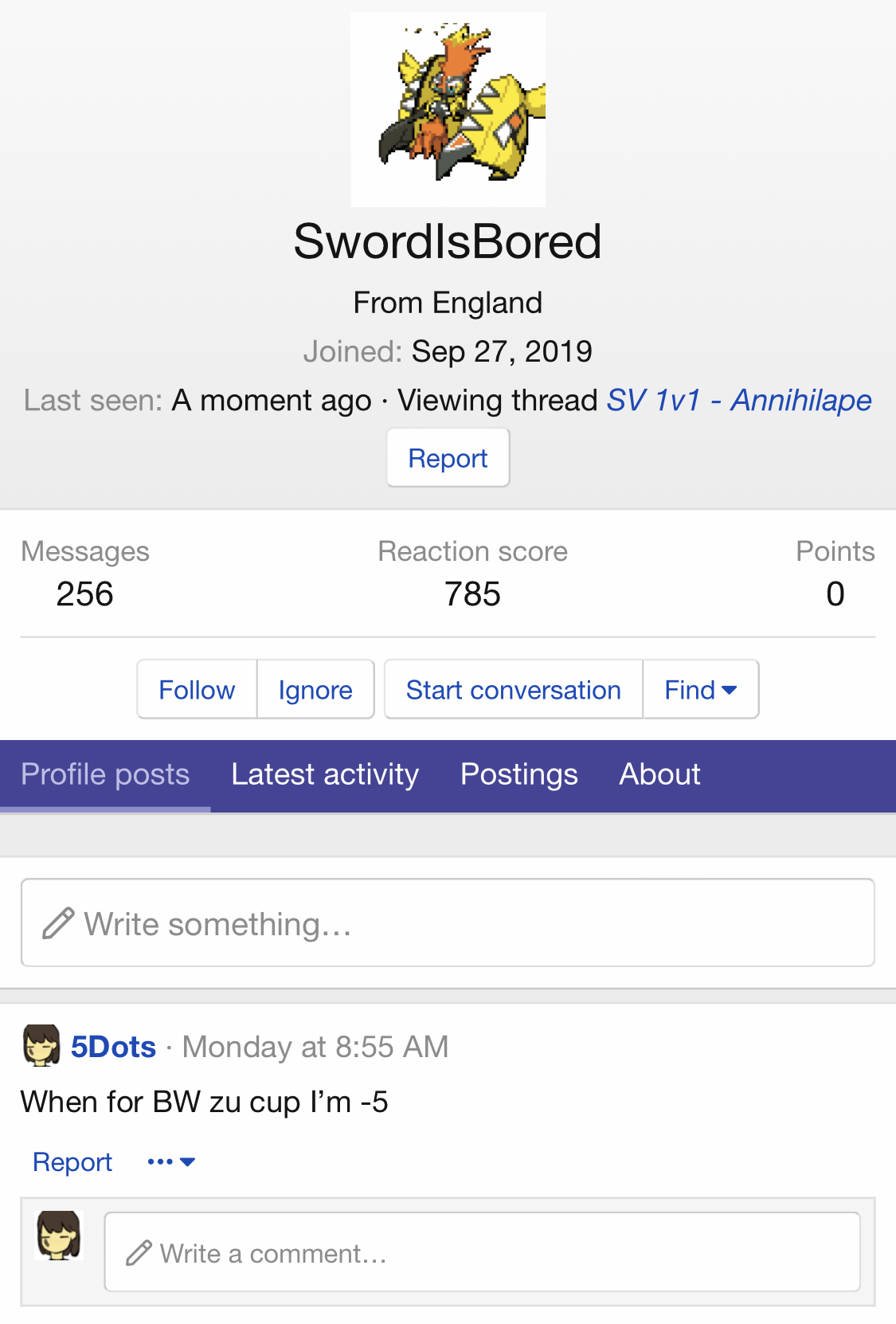The width and height of the screenshot is (896, 1324).
Task: Click the avatar beside the comment box
Action: click(x=60, y=1236)
